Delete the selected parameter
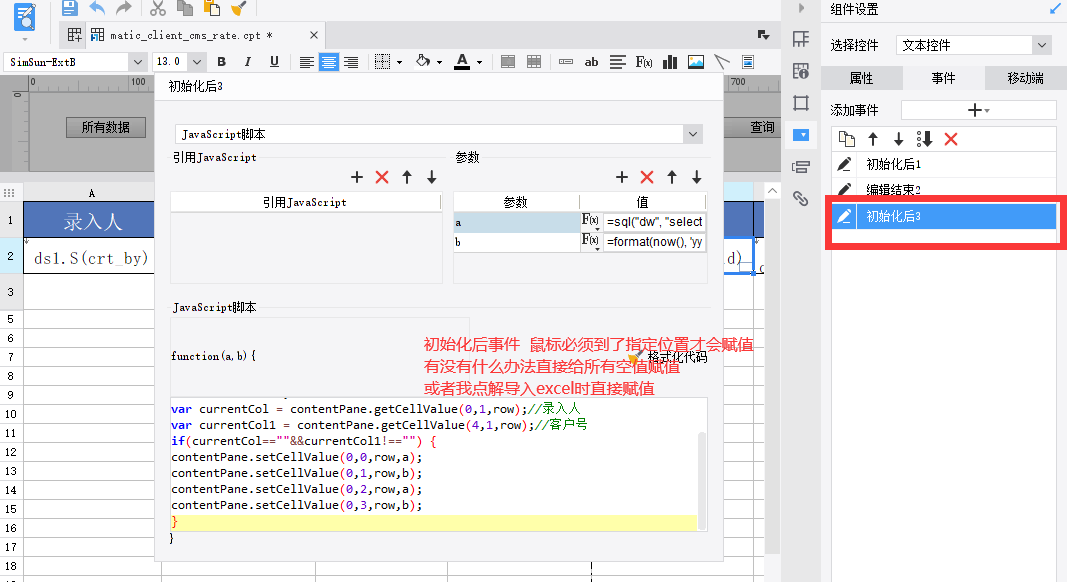The width and height of the screenshot is (1067, 582). [x=646, y=178]
